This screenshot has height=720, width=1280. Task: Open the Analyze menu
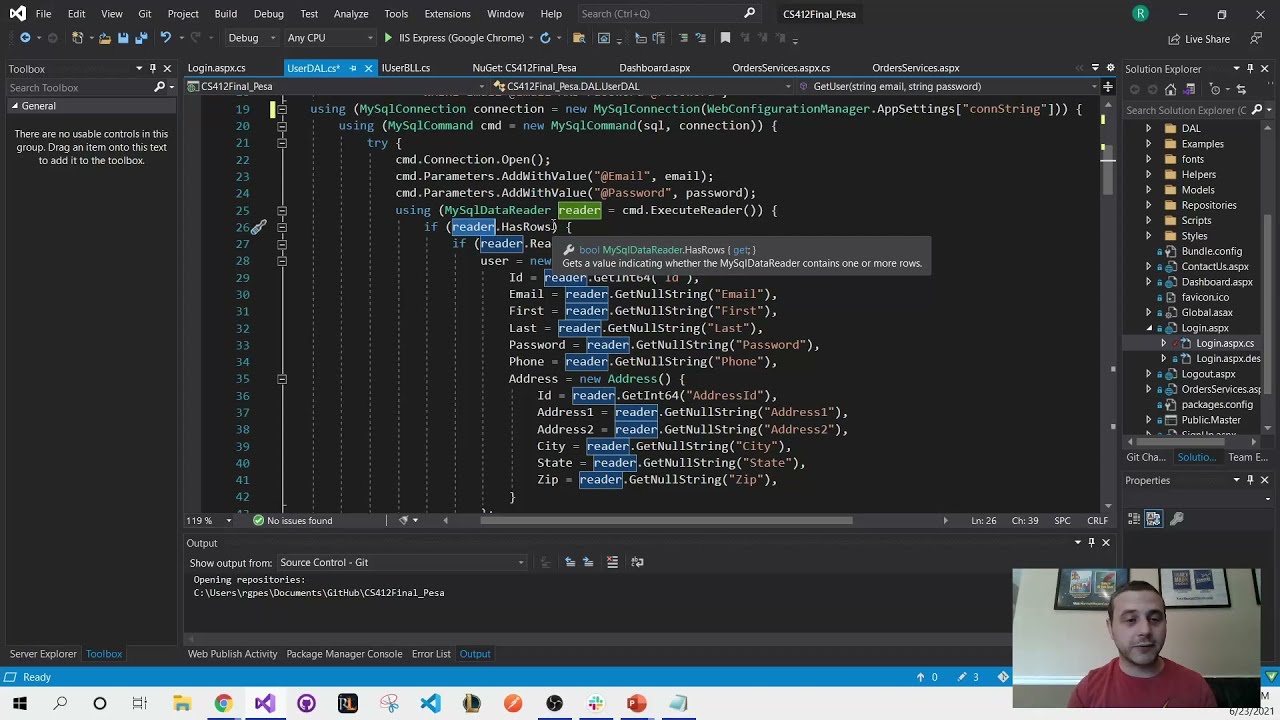[351, 13]
